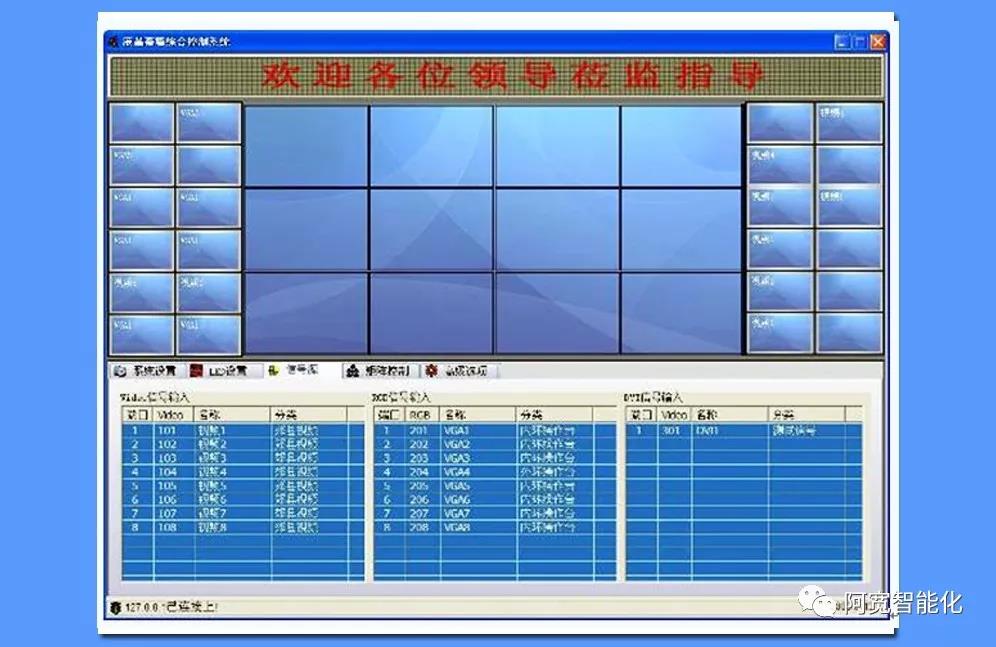This screenshot has height=647, width=996.
Task: Click the red LED设置 tab icon
Action: [197, 371]
